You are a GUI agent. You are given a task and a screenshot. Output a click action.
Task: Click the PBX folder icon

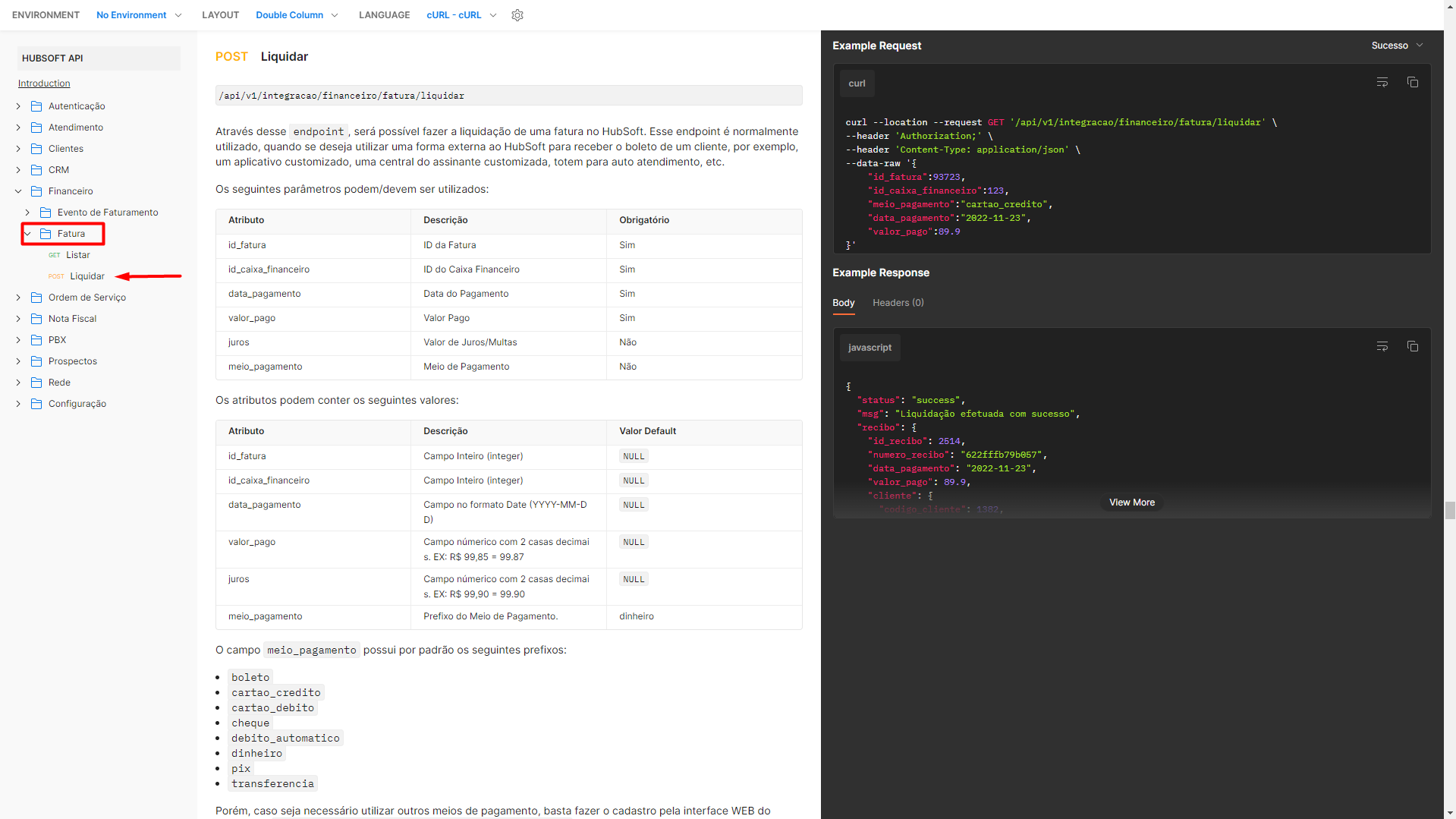click(36, 340)
